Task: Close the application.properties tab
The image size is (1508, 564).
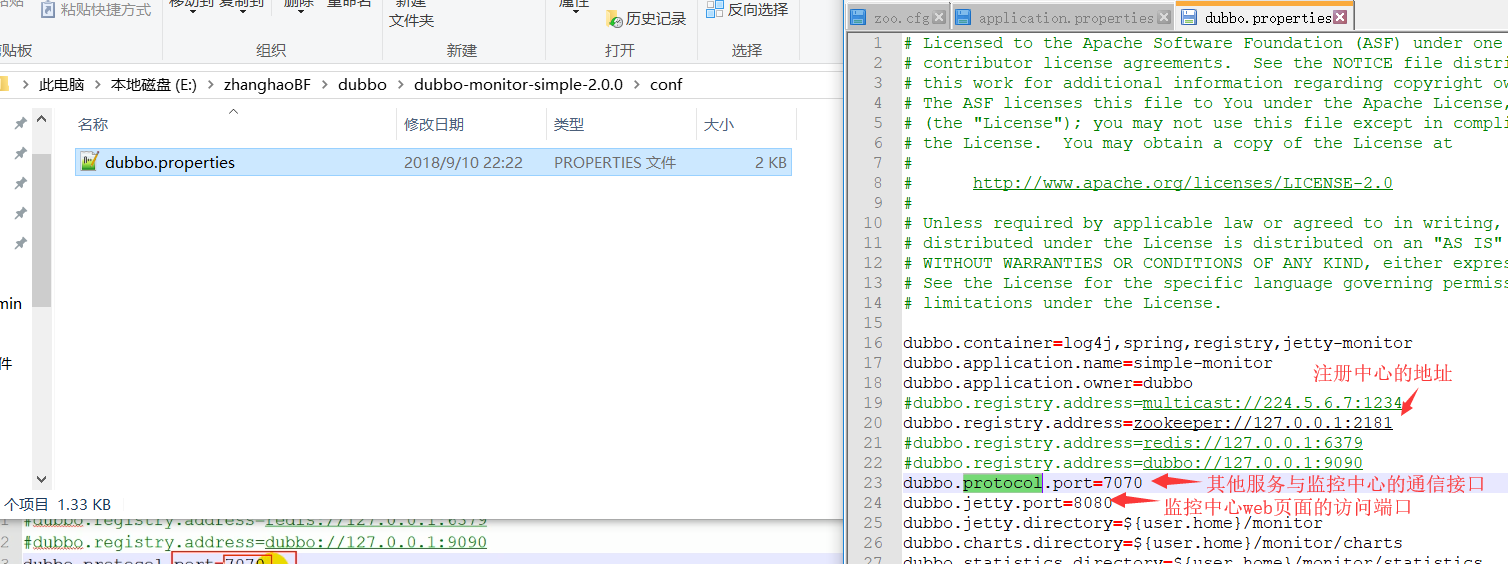Action: [1165, 18]
